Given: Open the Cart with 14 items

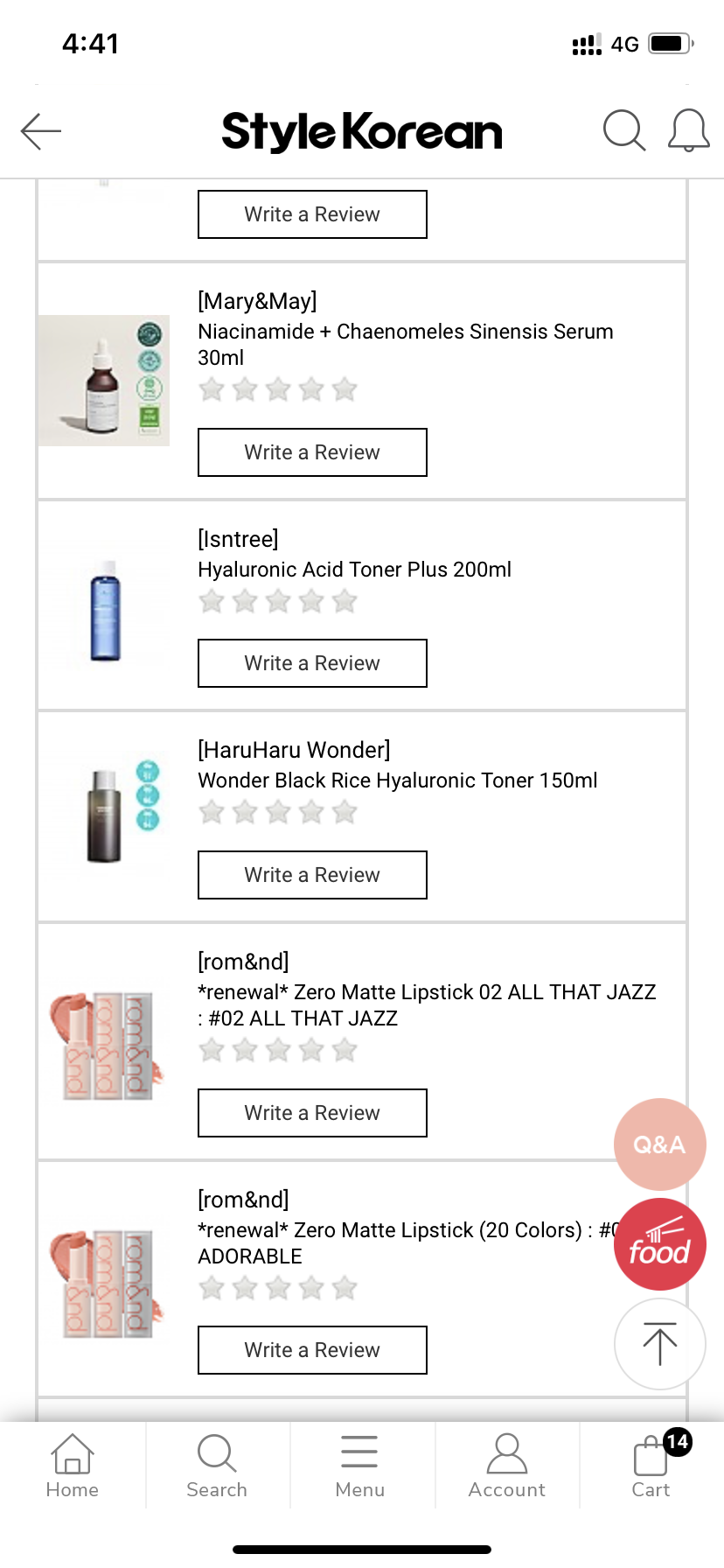Looking at the screenshot, I should [652, 1465].
